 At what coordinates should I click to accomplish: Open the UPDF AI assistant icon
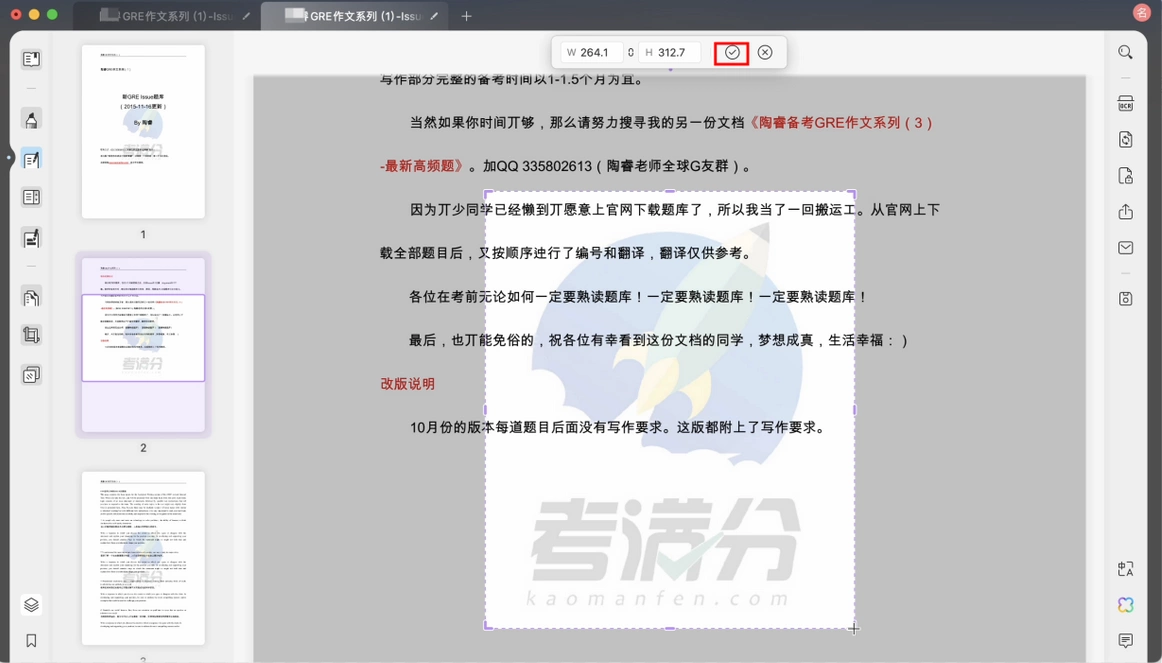1125,604
